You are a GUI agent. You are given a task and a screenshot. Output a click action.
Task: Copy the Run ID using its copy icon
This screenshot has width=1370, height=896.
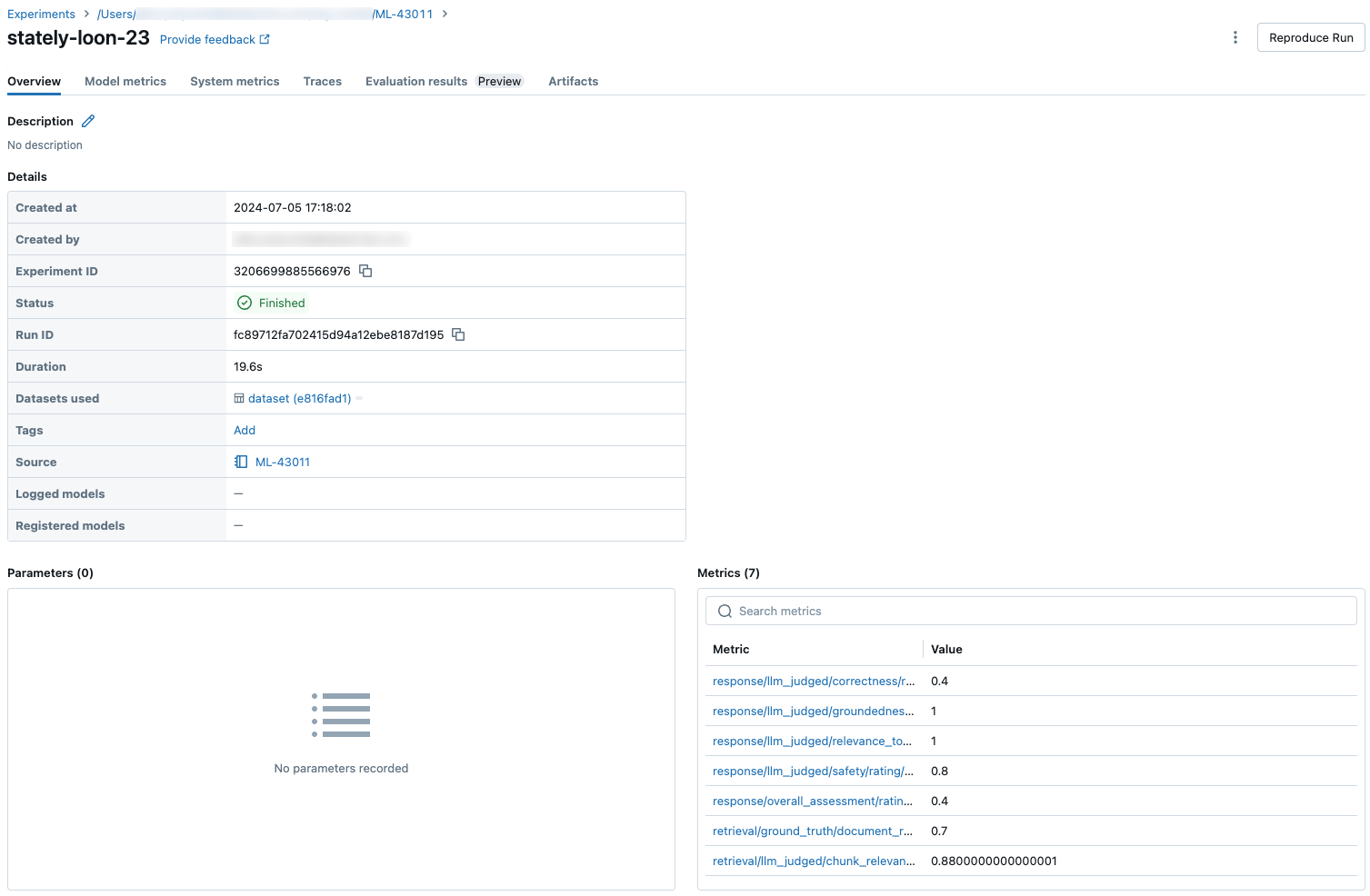pyautogui.click(x=459, y=334)
